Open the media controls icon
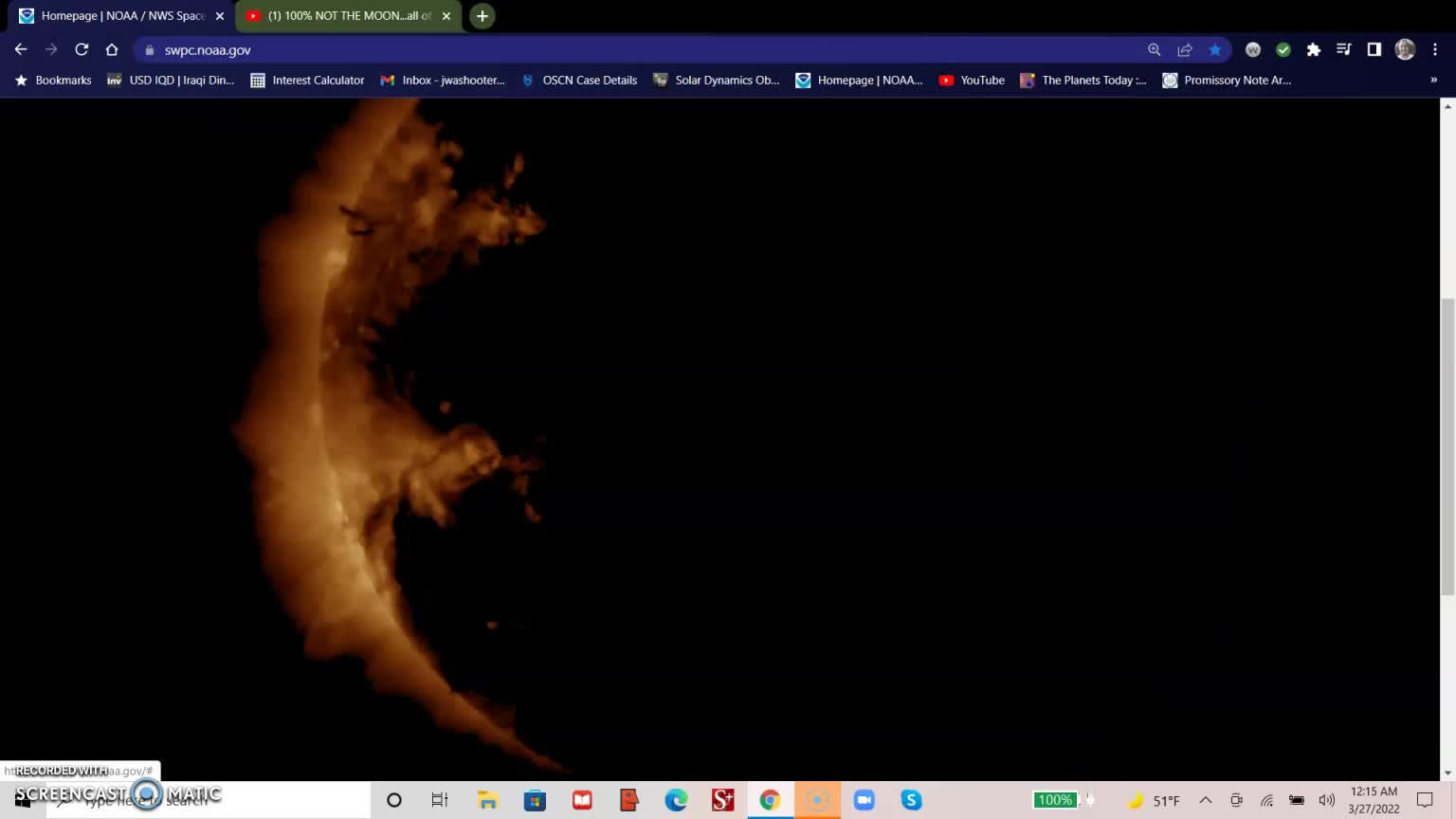 1344,49
